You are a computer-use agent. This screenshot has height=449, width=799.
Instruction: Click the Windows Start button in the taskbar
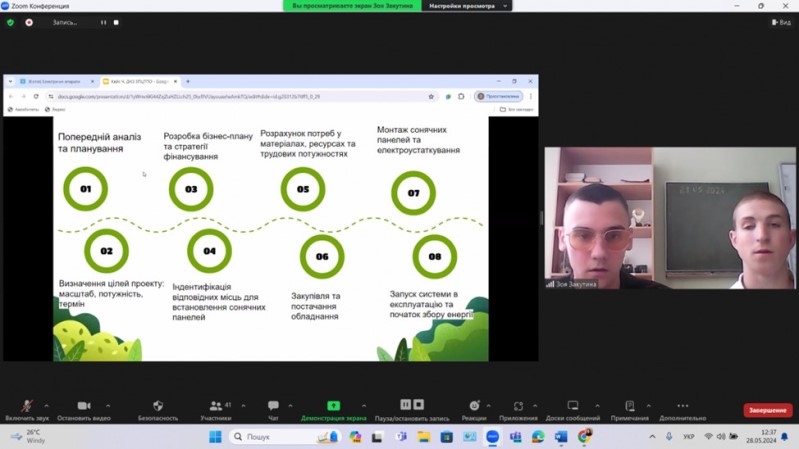pos(215,437)
